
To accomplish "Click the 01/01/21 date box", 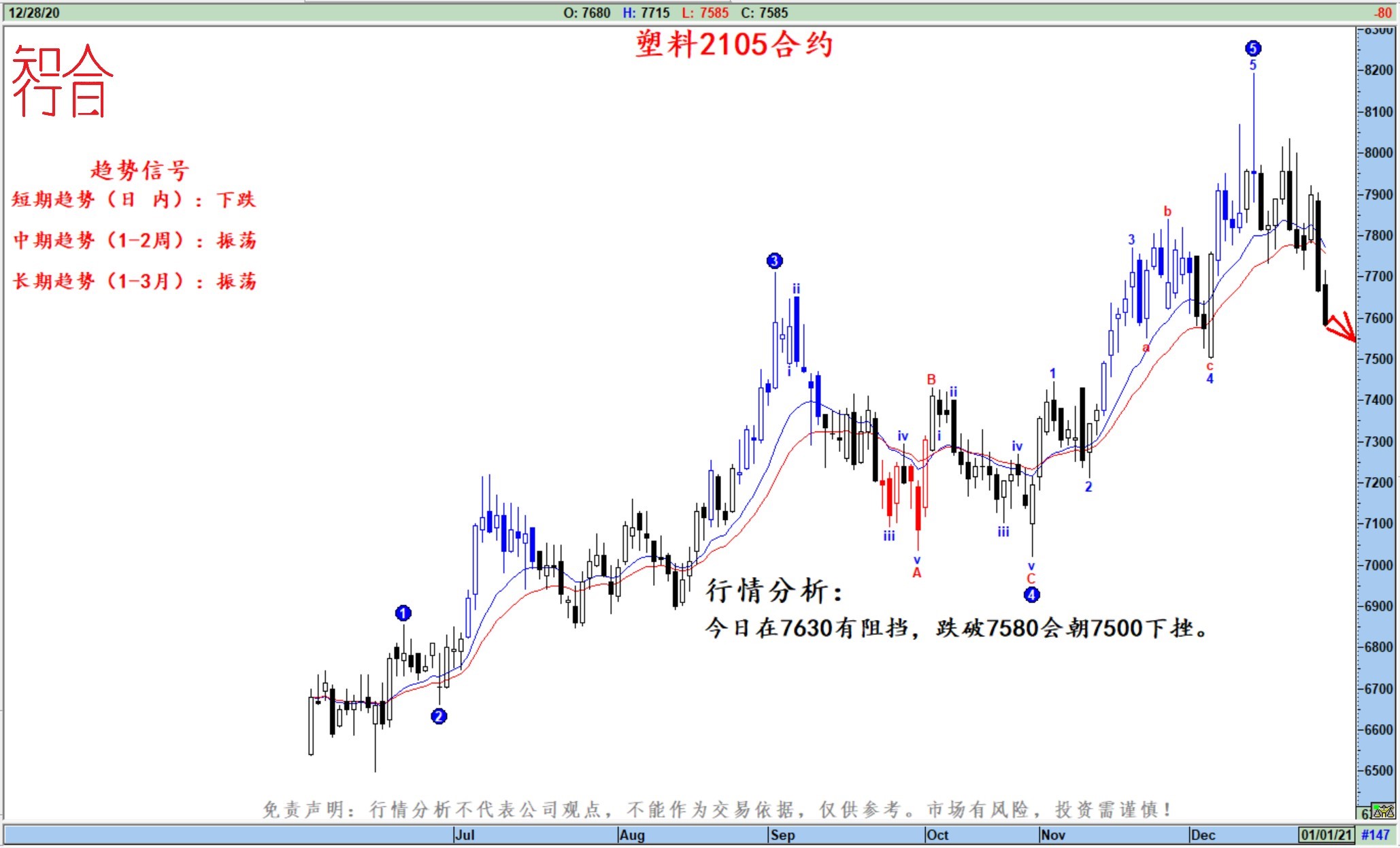I will point(1326,834).
